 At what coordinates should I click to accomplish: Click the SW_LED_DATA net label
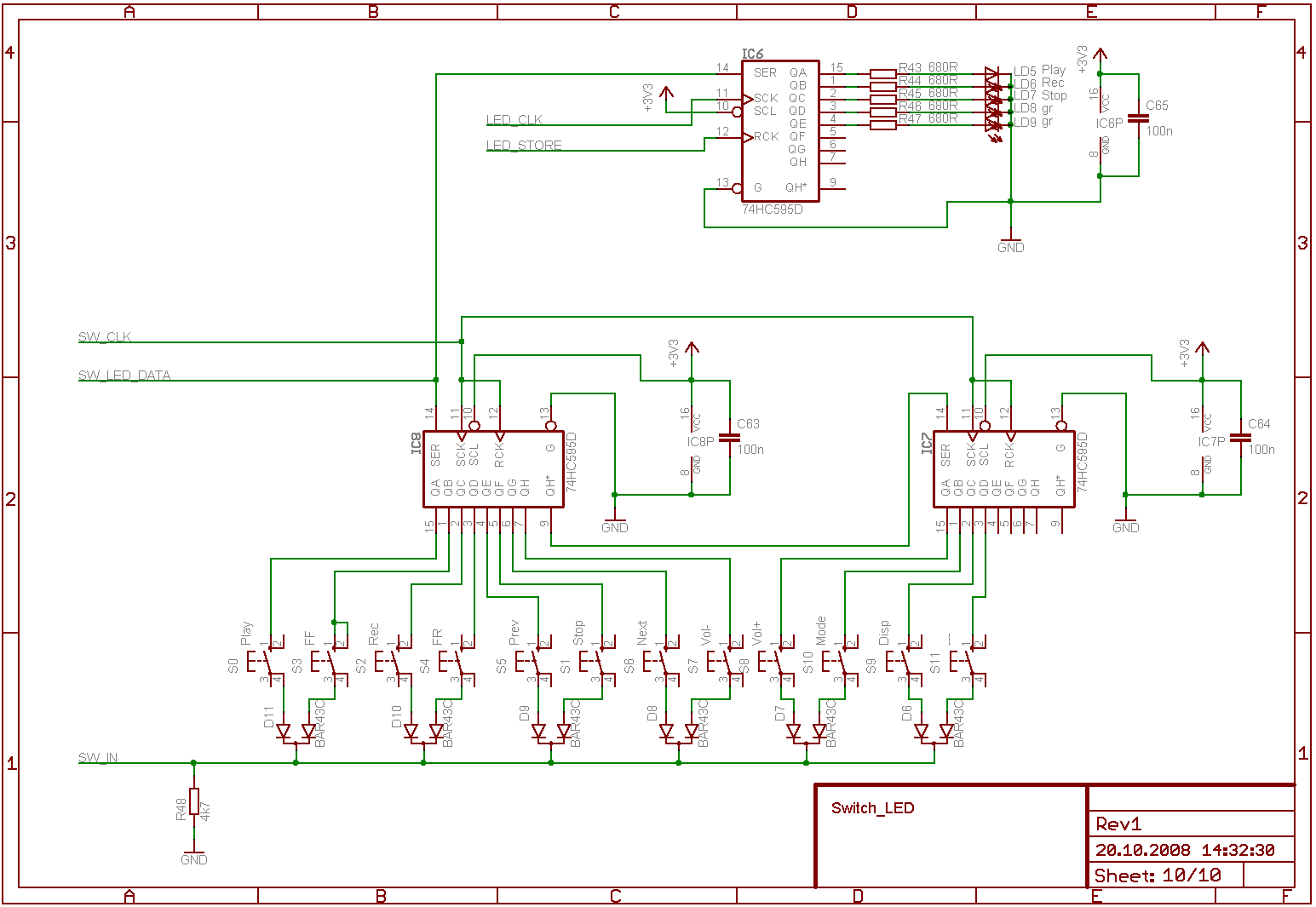tap(124, 376)
